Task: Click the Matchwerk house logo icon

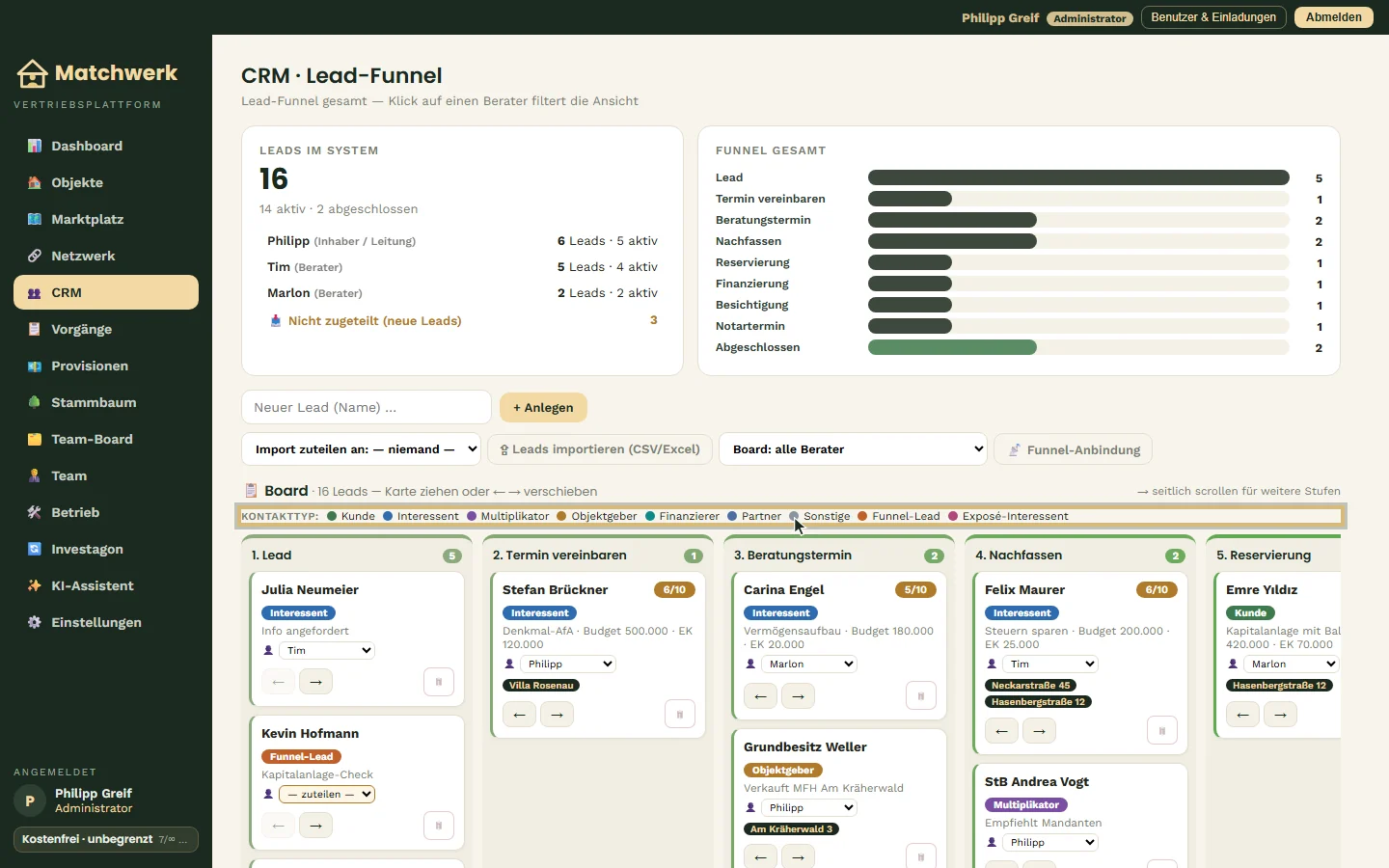Action: tap(32, 73)
